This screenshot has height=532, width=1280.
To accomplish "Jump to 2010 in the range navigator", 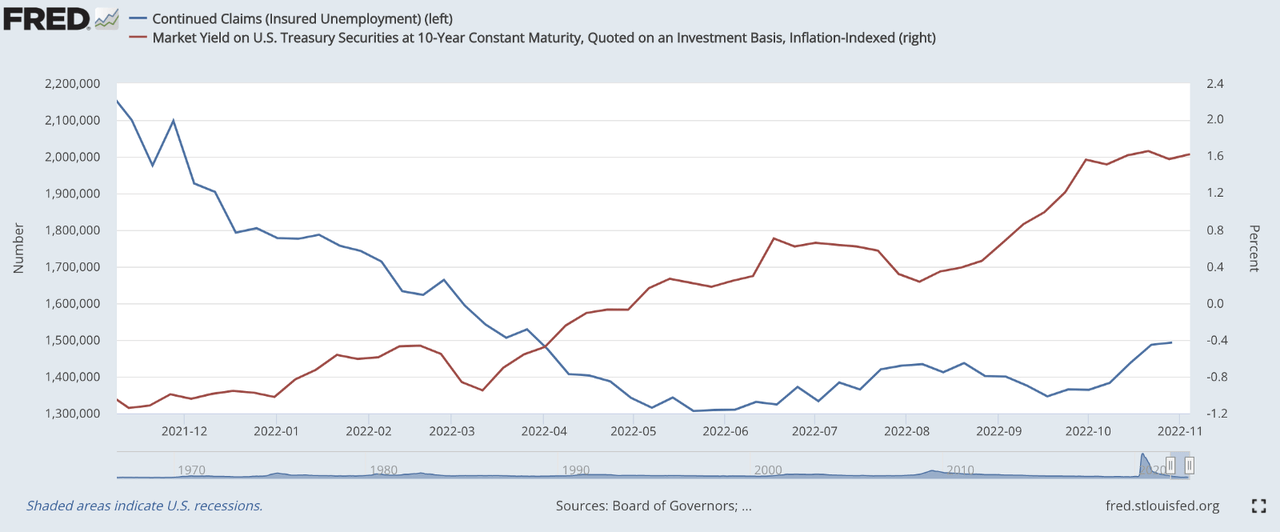I will tap(960, 469).
